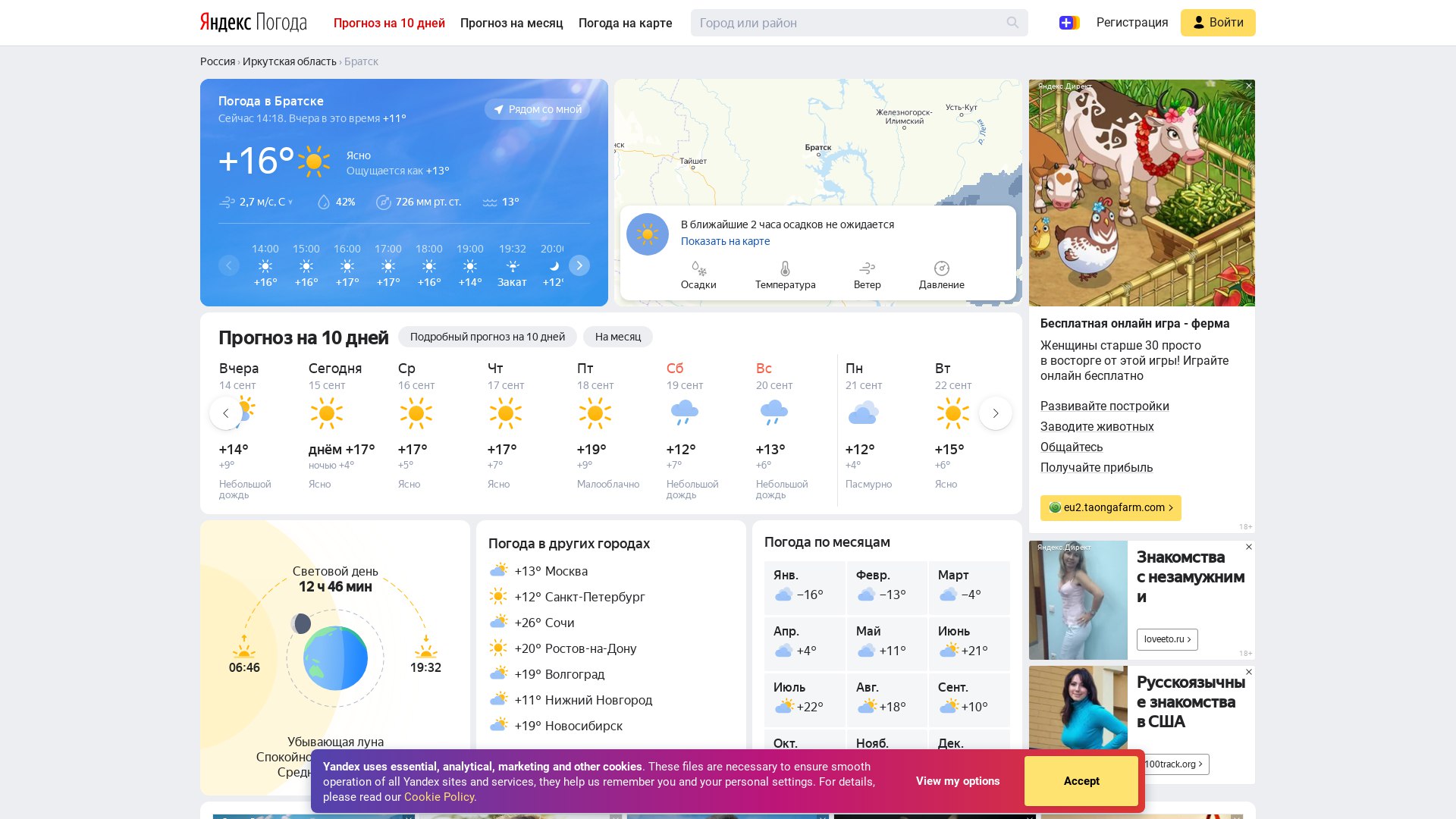This screenshot has height=819, width=1456.
Task: Select the Осадки precipitation map icon
Action: (x=698, y=269)
